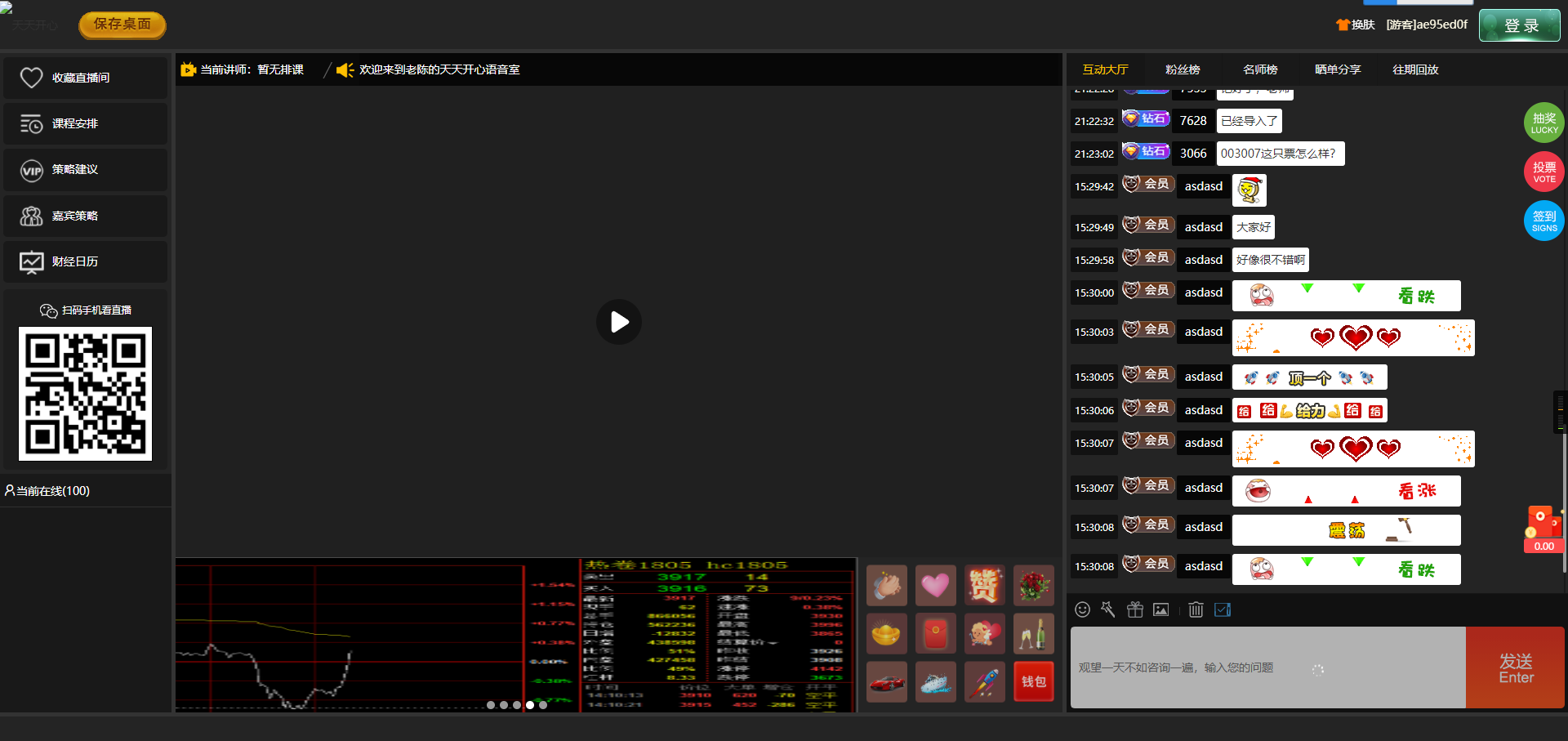Click the magic wand effects icon

1108,609
